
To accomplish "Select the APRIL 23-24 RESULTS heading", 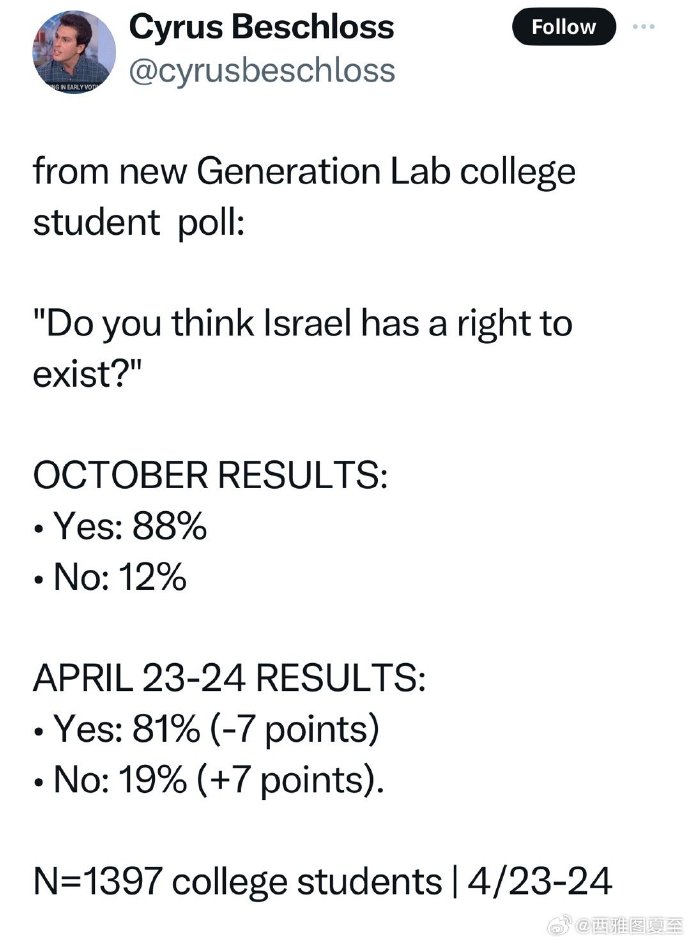I will [x=229, y=678].
